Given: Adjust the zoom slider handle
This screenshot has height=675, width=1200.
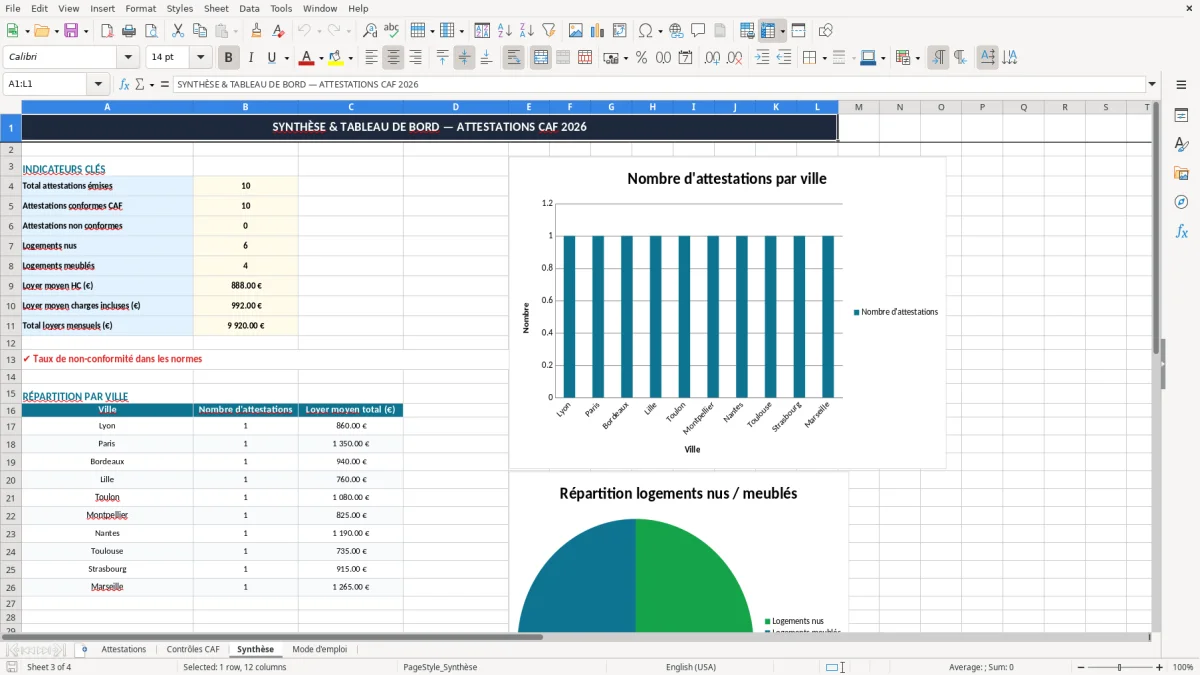Looking at the screenshot, I should [x=1119, y=667].
